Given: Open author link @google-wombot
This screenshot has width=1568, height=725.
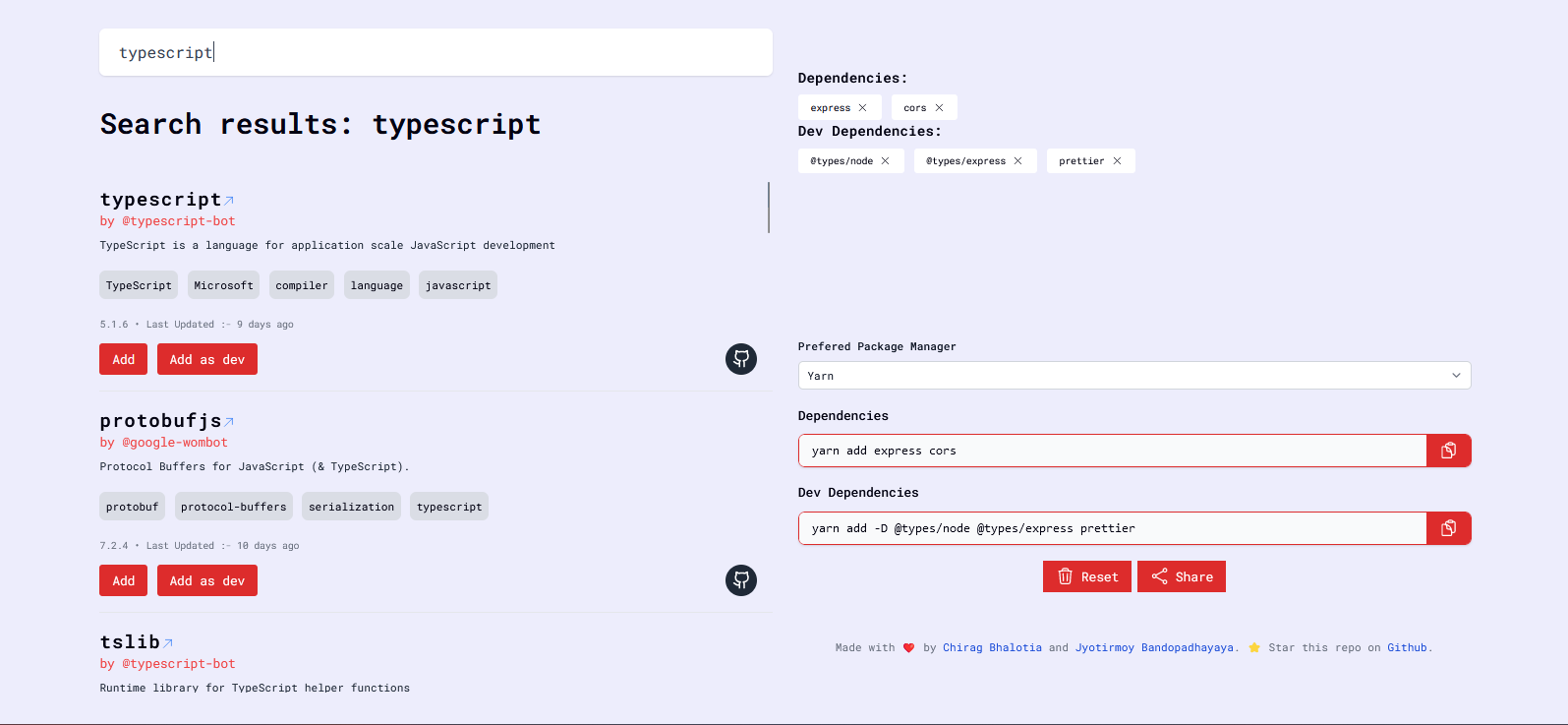Looking at the screenshot, I should coord(175,443).
